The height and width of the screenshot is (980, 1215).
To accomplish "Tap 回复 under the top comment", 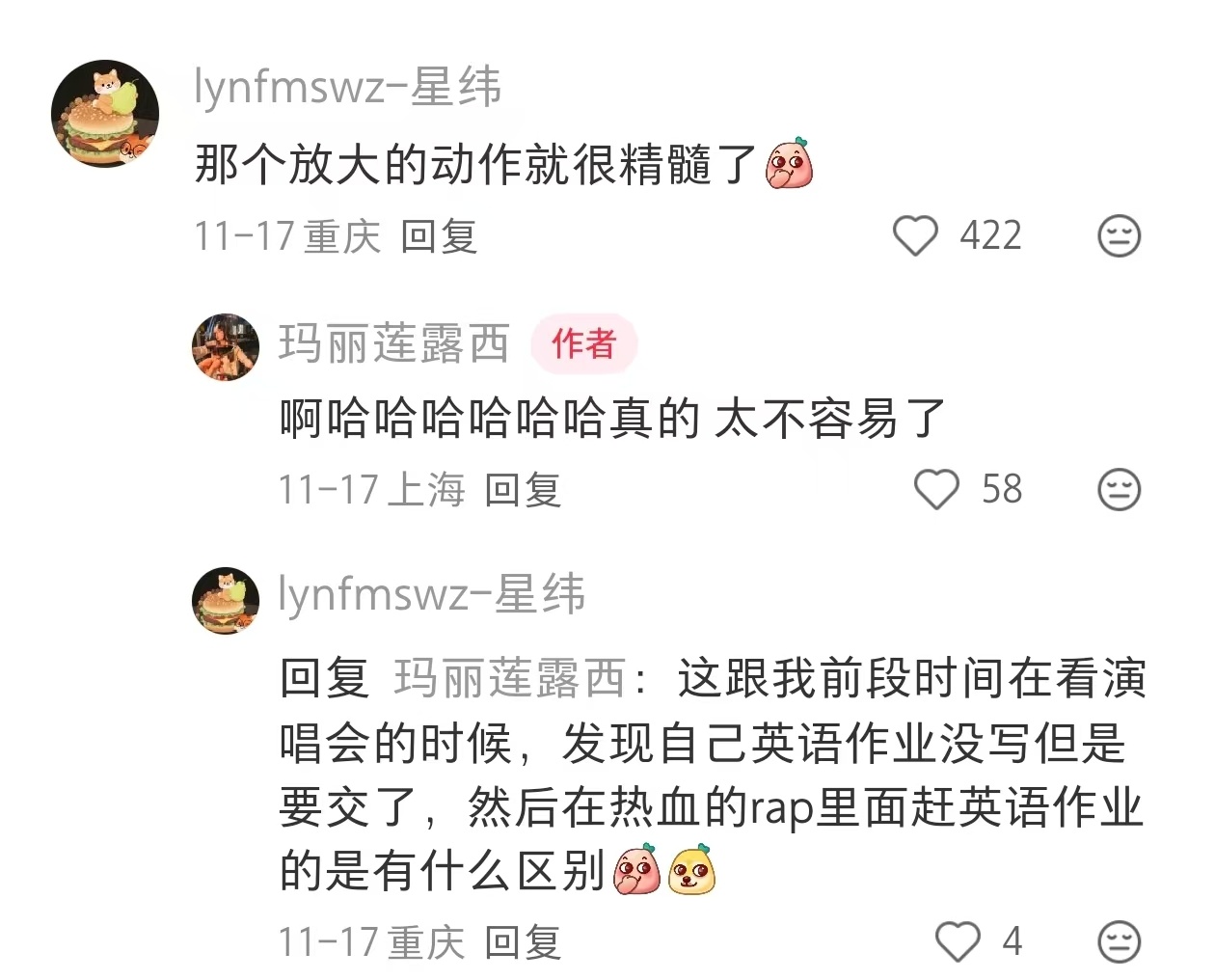I will tap(439, 236).
